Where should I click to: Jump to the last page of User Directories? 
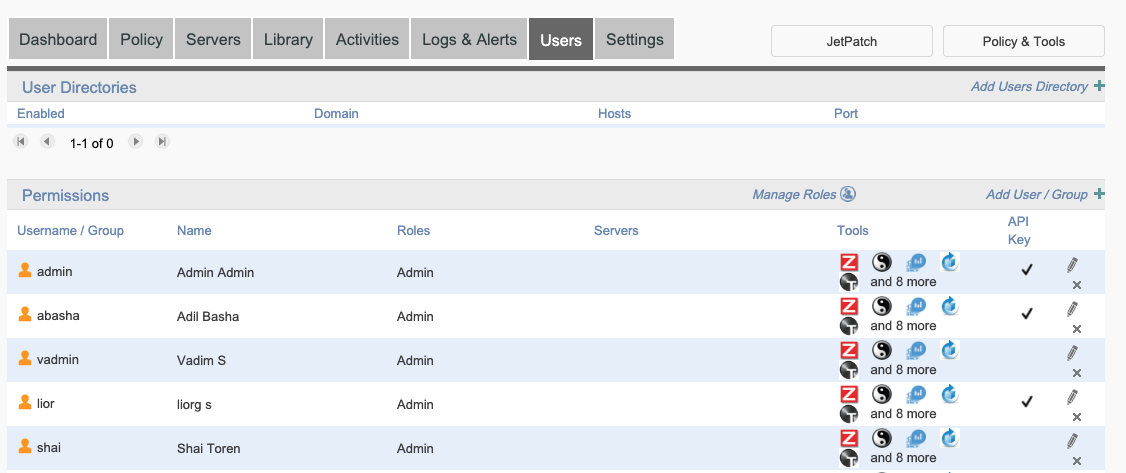(x=162, y=142)
